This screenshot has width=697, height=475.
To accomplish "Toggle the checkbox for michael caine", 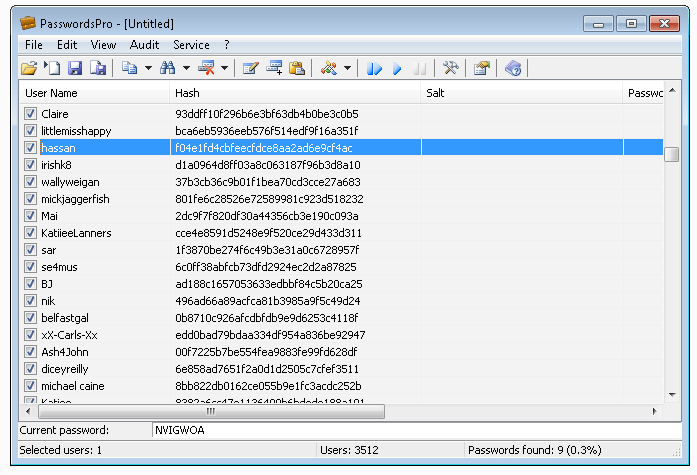I will pyautogui.click(x=30, y=386).
